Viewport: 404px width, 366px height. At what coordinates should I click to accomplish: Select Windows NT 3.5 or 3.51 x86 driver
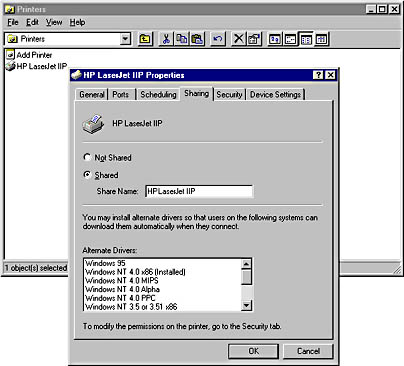[131, 307]
